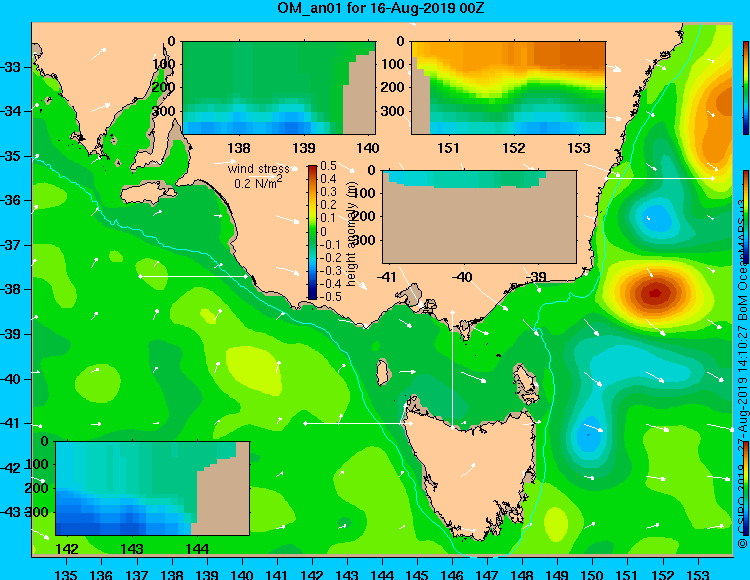Select the 0.5 top tick of color bar
Screen dimensions: 750x580
328,166
